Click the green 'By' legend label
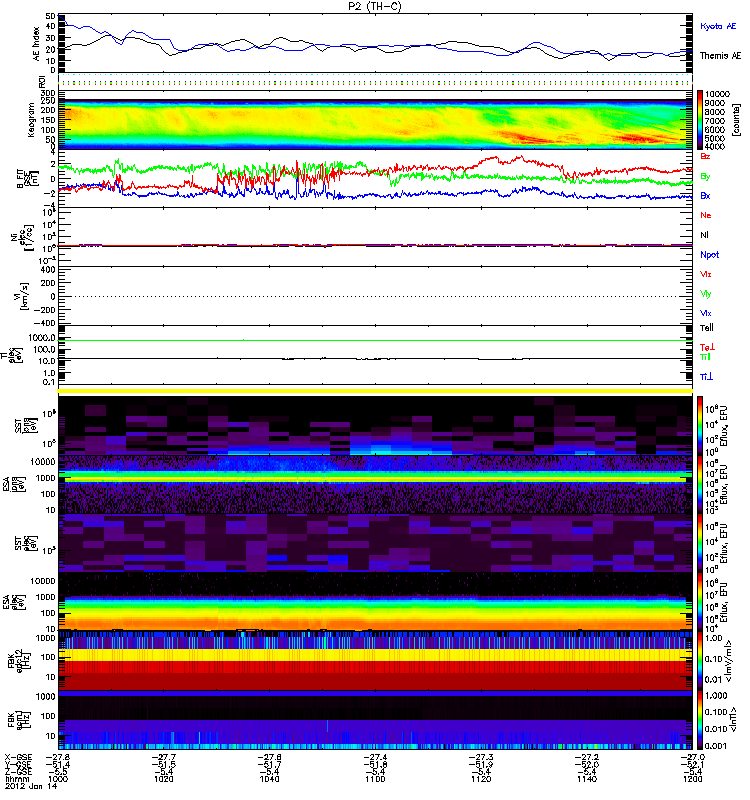 [705, 177]
